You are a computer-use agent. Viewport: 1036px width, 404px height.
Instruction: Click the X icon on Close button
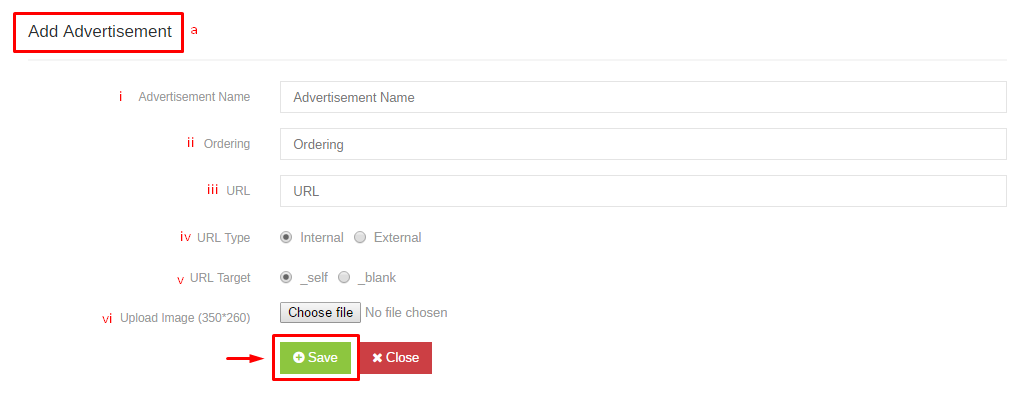click(x=377, y=358)
